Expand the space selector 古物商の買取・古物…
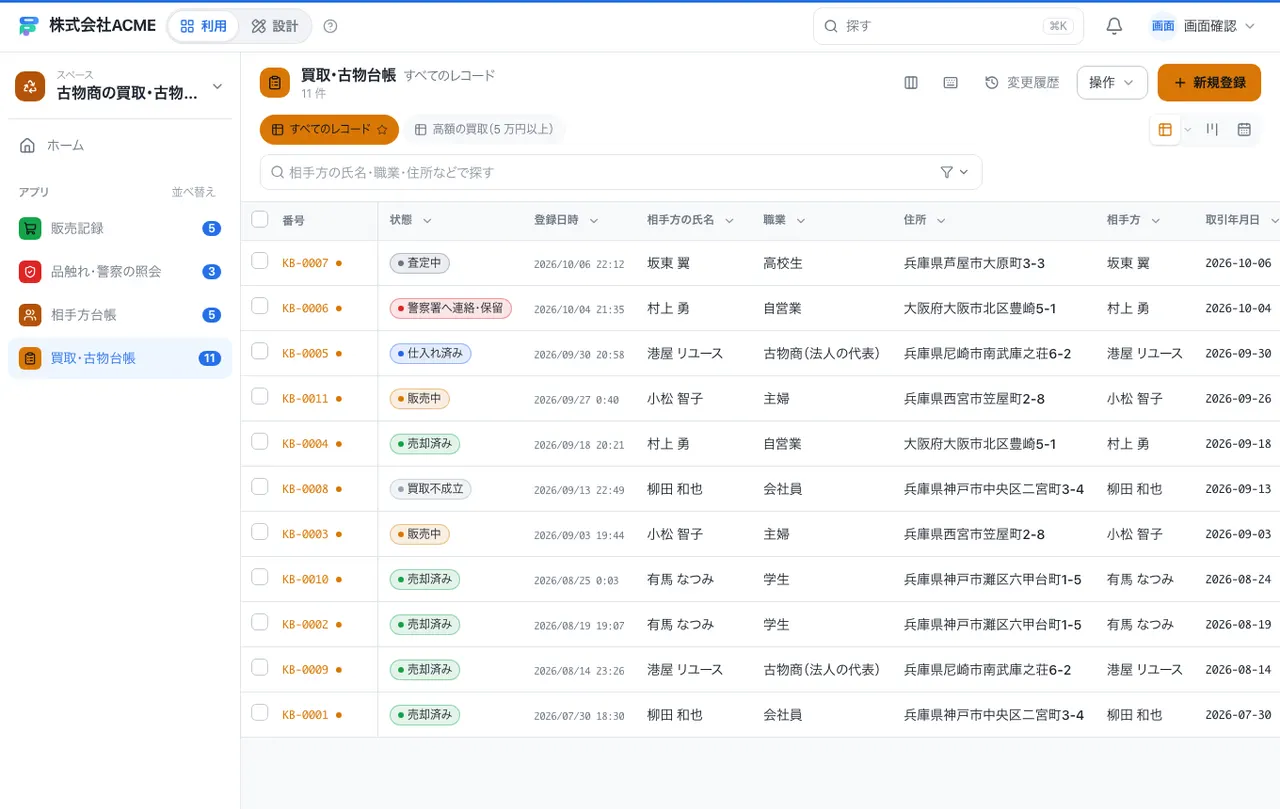 coord(120,86)
